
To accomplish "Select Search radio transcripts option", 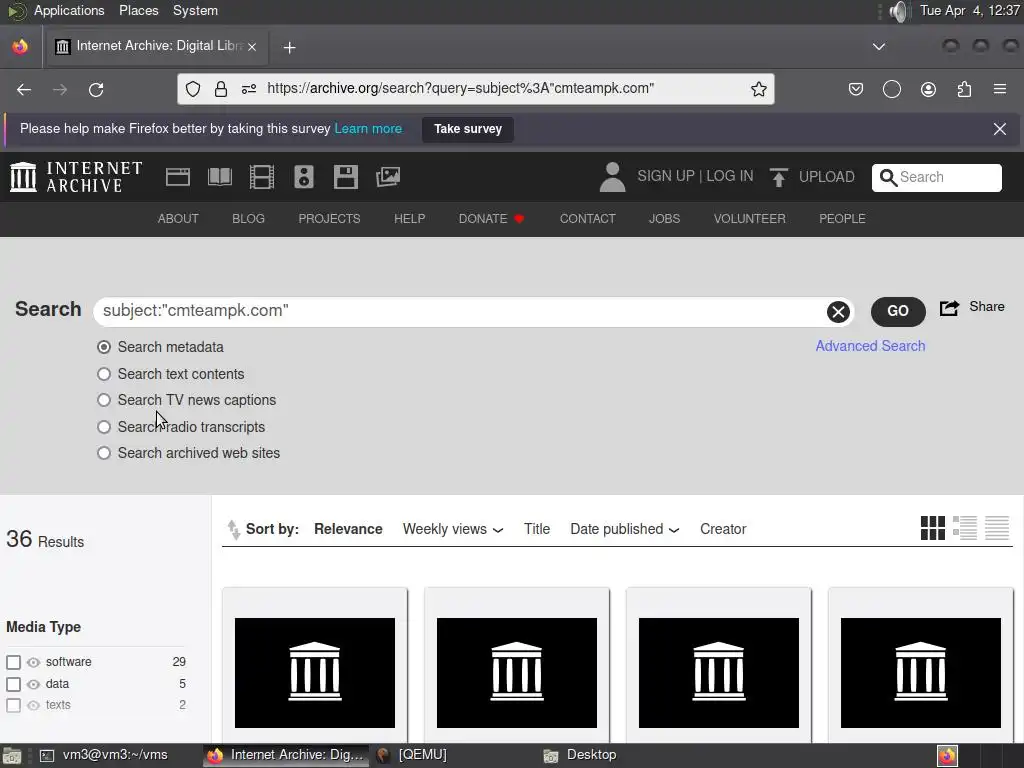I will 104,427.
